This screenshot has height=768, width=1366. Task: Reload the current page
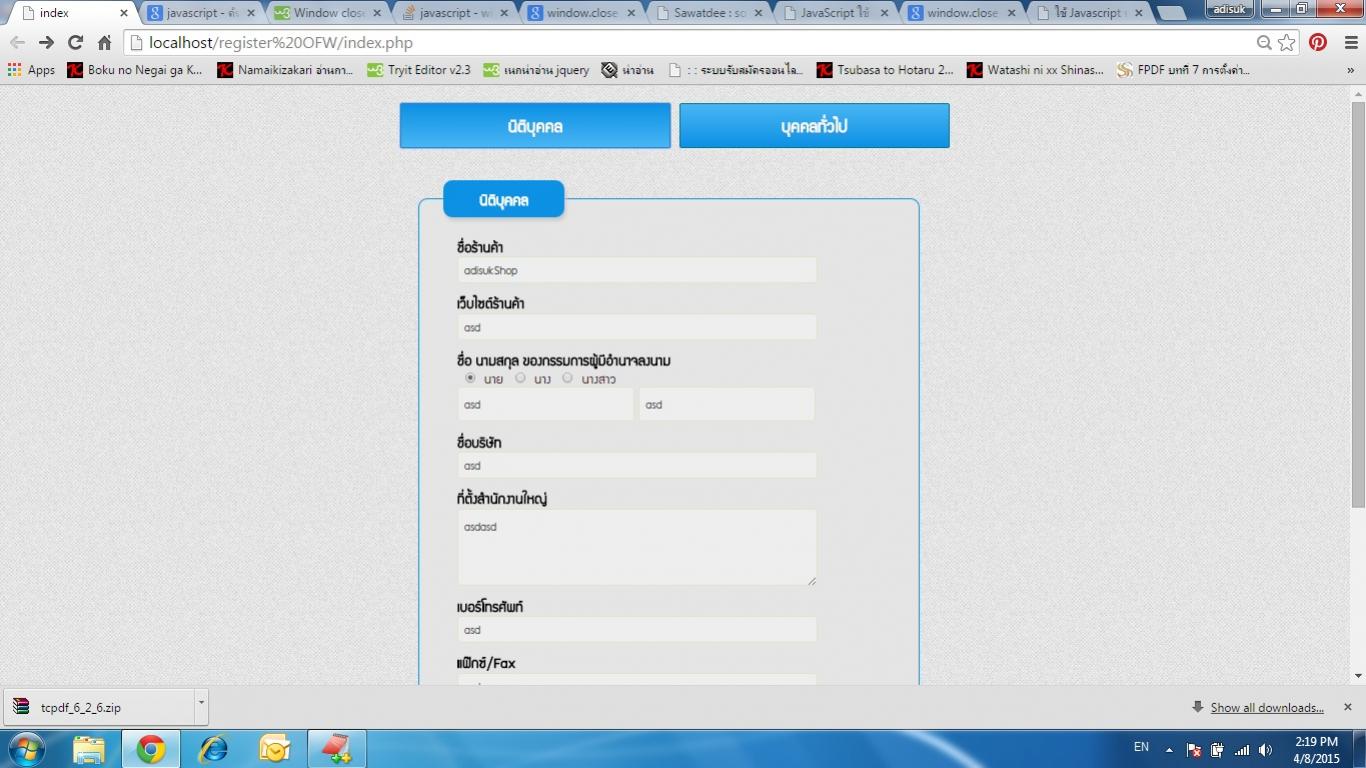[75, 43]
